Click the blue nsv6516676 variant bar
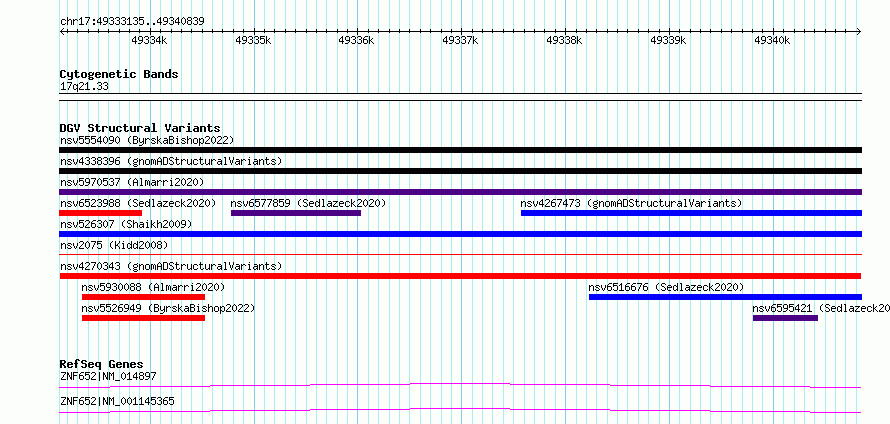Viewport: 890px width, 424px height. click(725, 297)
